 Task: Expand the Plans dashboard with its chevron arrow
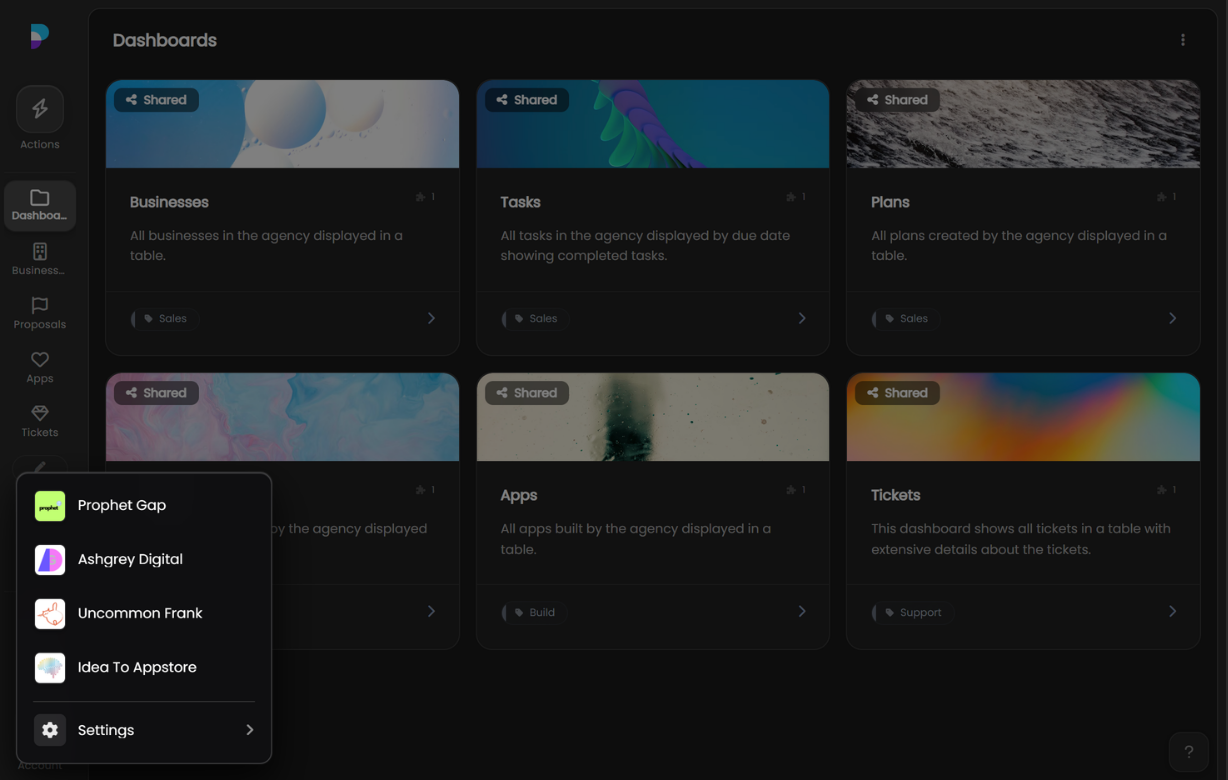pyautogui.click(x=1172, y=318)
